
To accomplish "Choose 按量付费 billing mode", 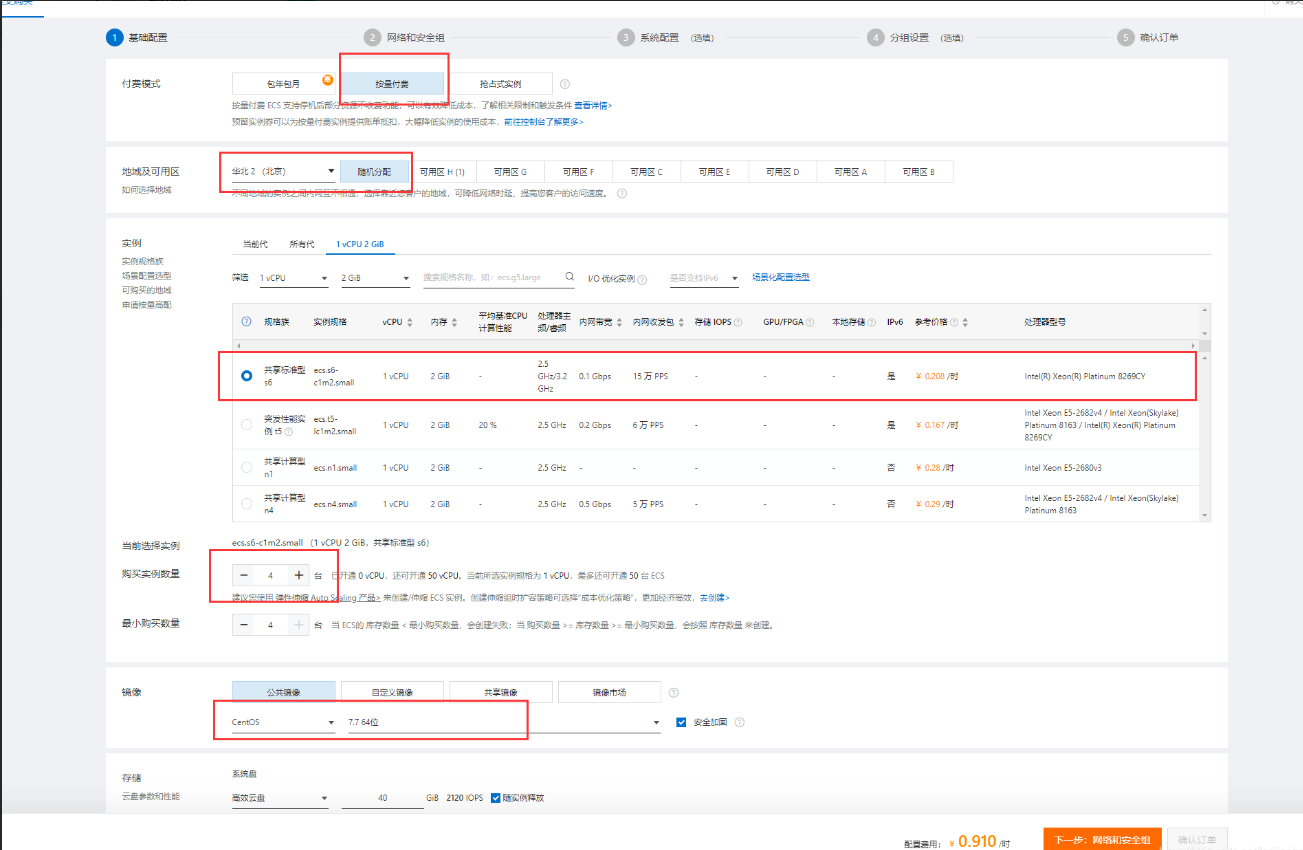I will tap(392, 84).
